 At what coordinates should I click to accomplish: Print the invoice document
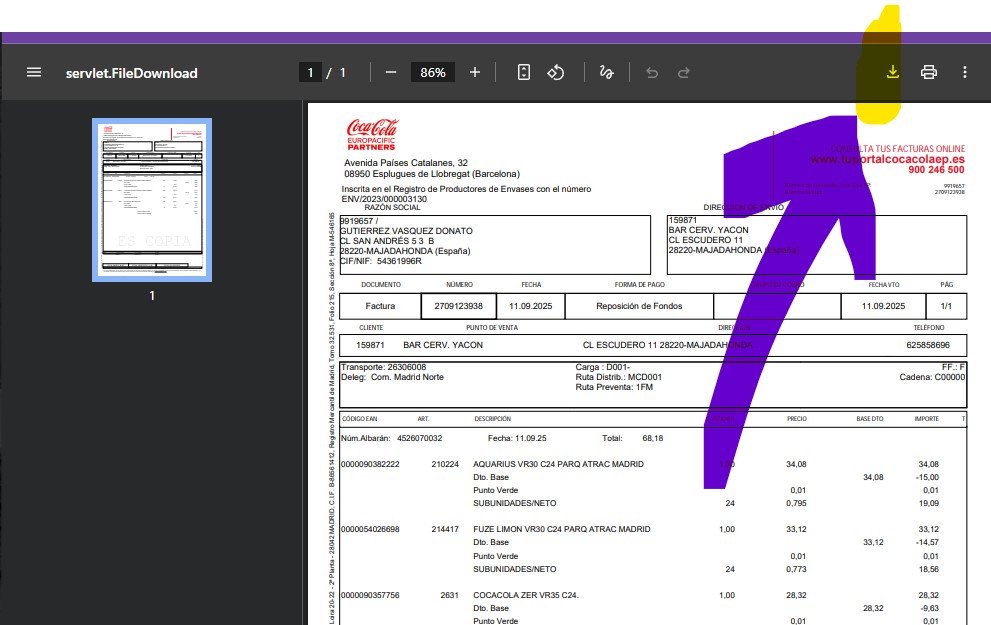click(929, 73)
